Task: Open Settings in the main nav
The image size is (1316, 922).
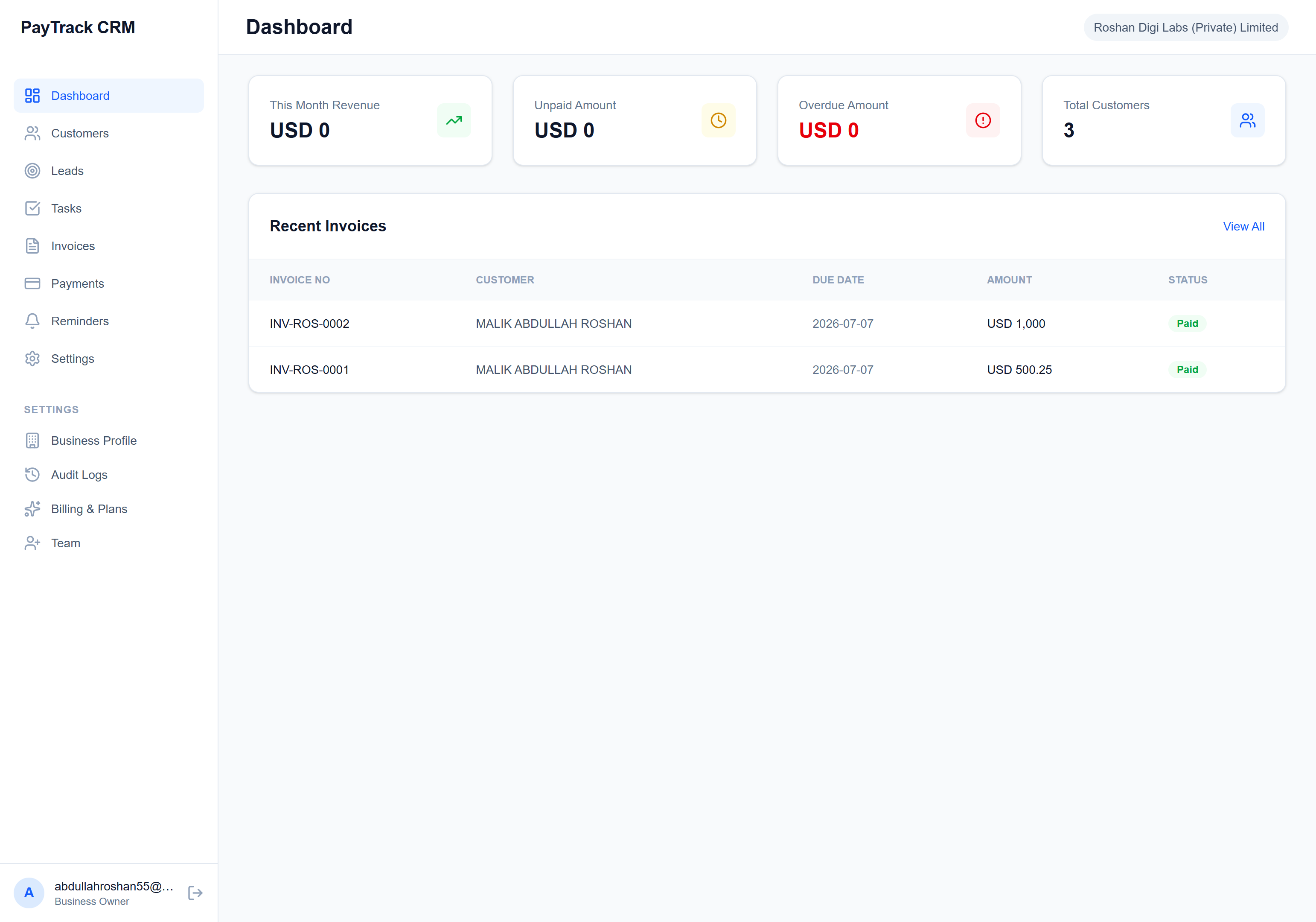Action: coord(108,359)
